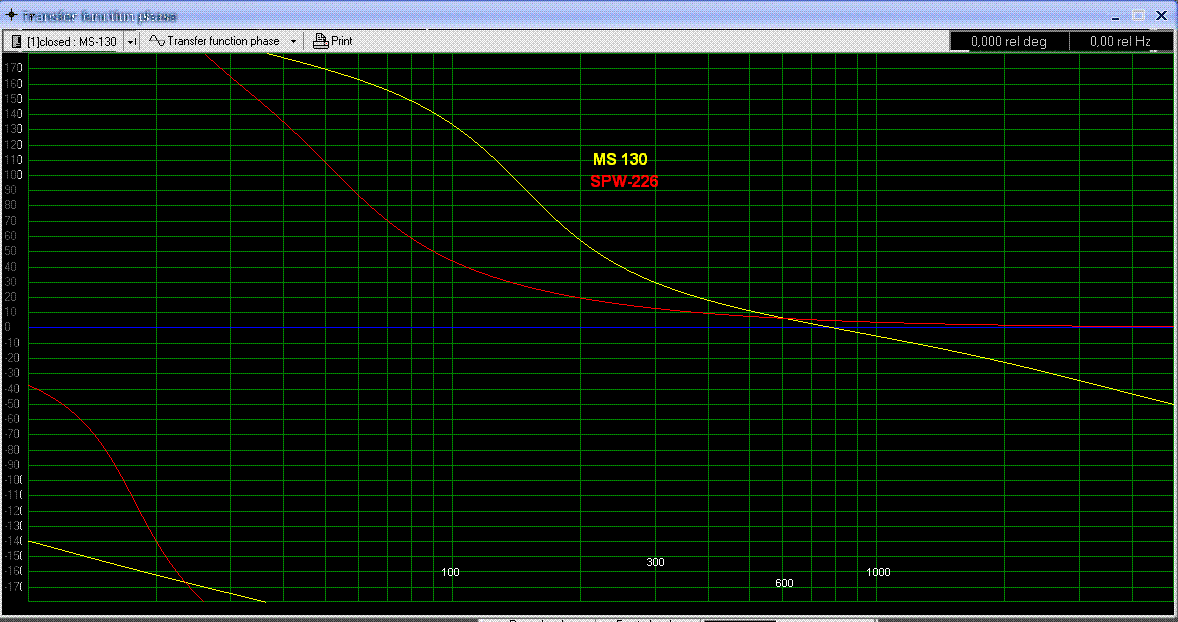
Task: Click the 100 frequency axis label
Action: 450,572
